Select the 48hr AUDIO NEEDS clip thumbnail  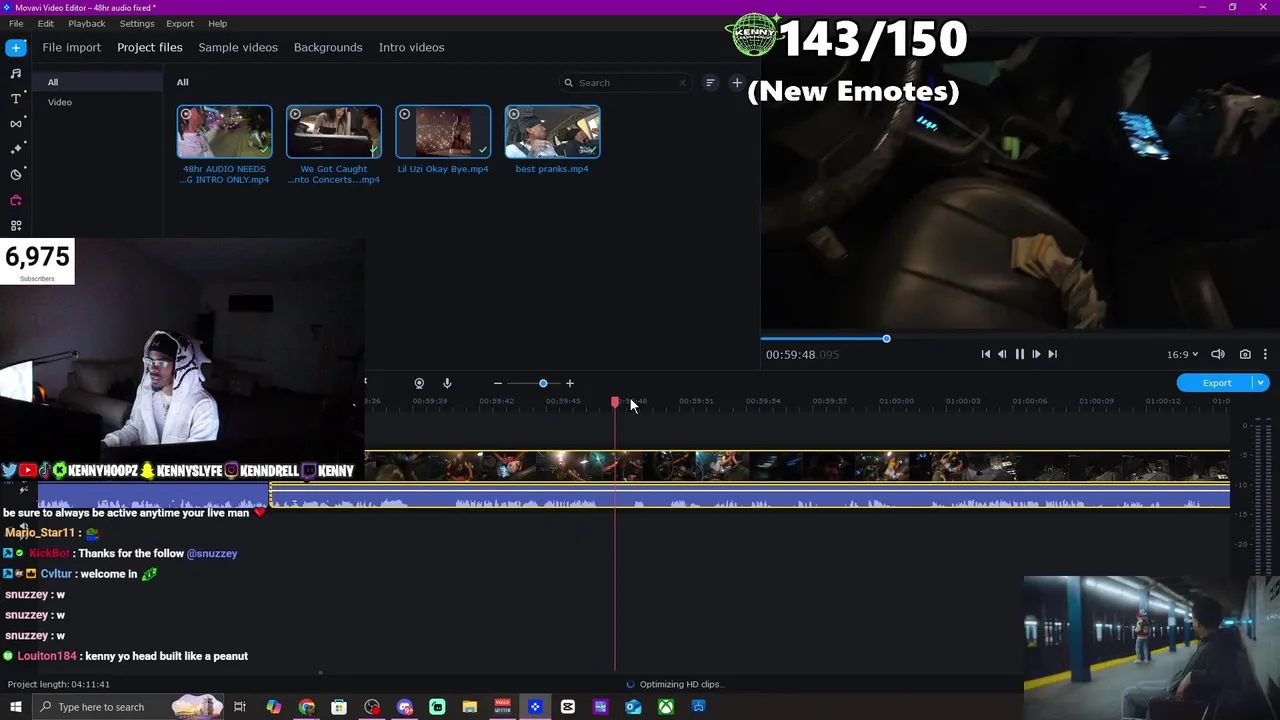click(x=224, y=131)
